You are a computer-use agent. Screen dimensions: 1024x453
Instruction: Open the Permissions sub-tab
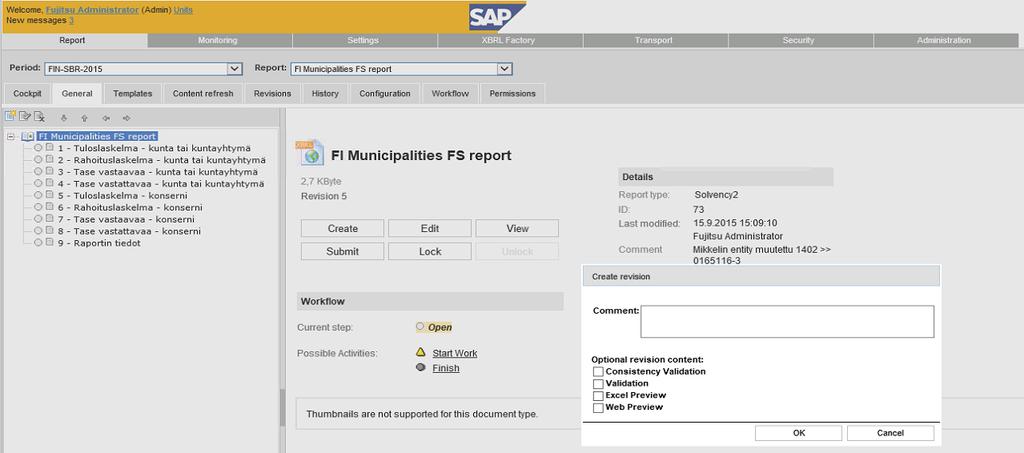[513, 93]
